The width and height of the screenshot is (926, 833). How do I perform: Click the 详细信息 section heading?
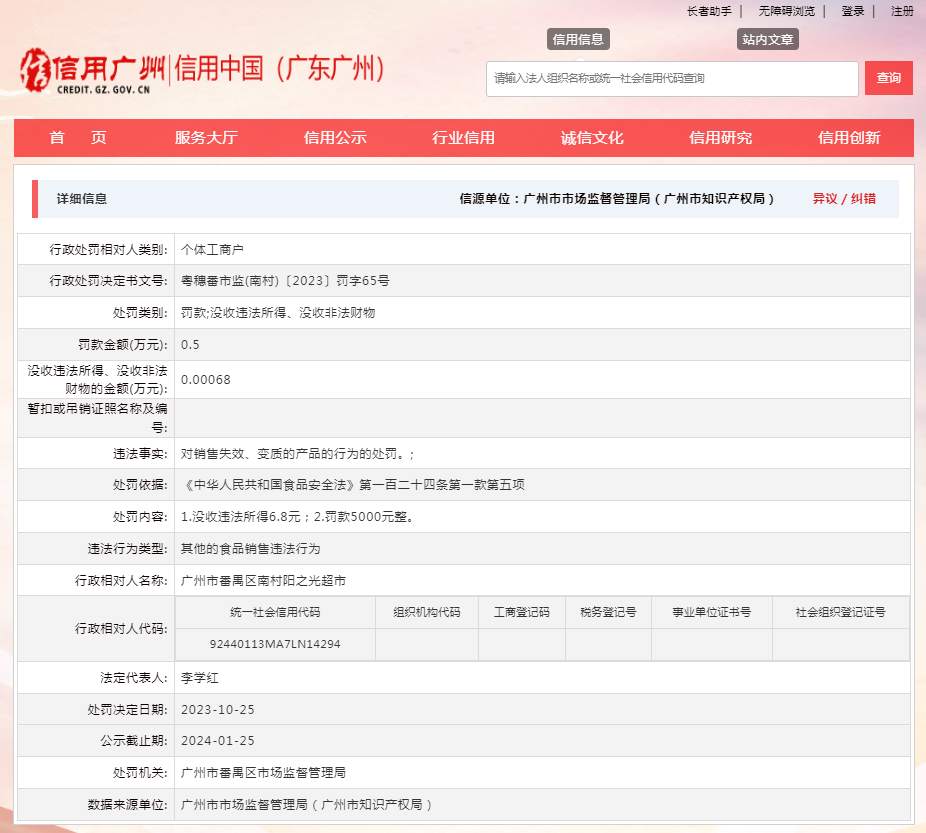pos(81,199)
